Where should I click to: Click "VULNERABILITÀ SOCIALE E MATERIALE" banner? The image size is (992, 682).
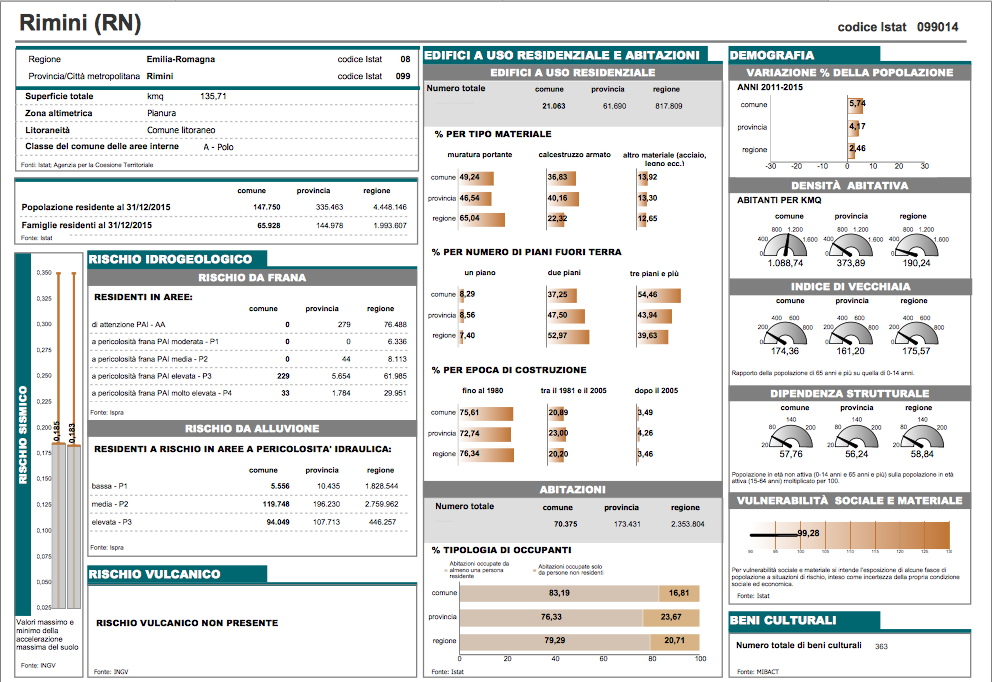click(850, 501)
